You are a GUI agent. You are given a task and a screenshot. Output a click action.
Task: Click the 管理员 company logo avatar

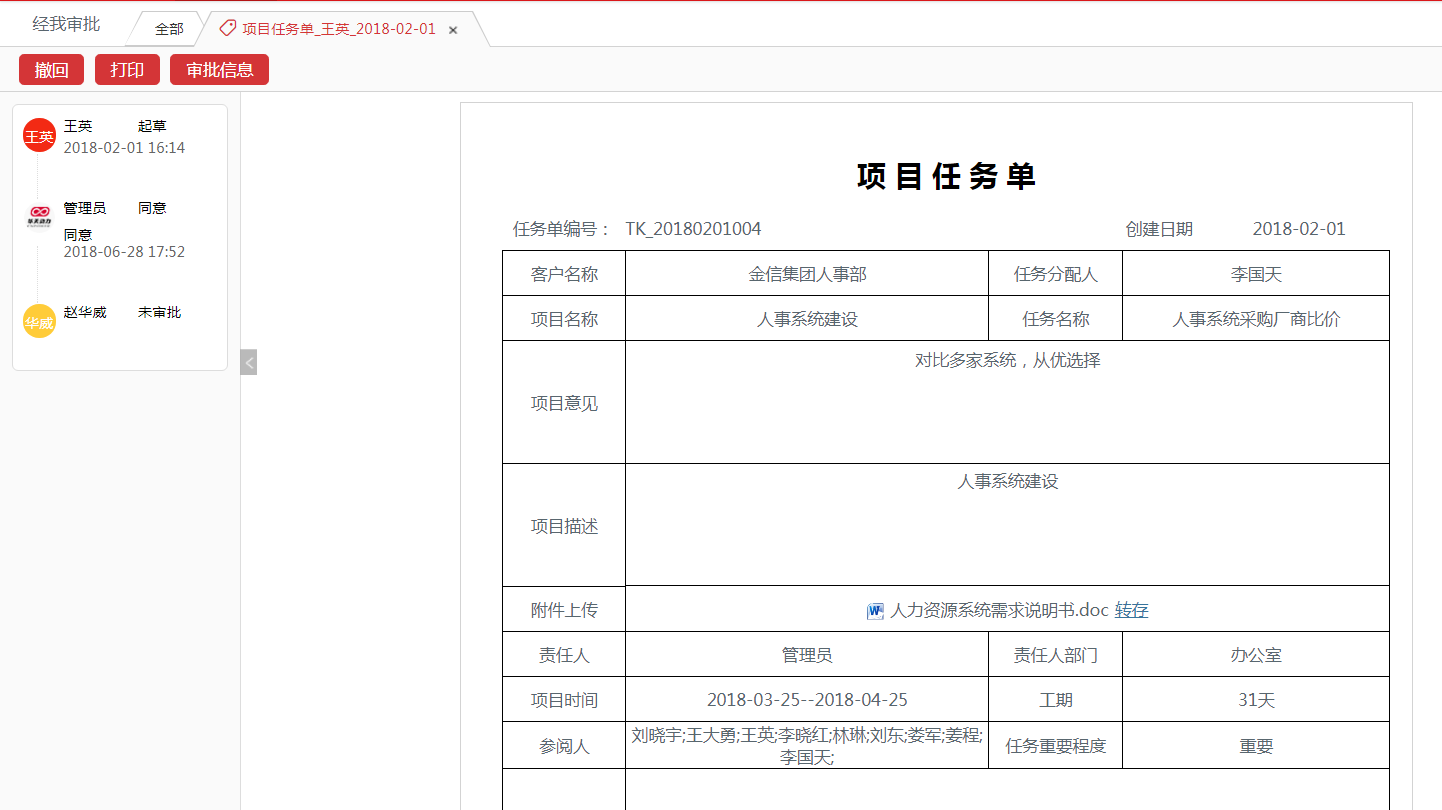39,216
